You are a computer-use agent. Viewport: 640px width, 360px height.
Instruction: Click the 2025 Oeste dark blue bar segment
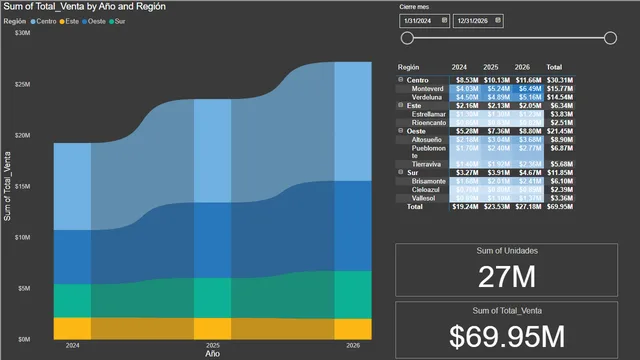tap(212, 240)
